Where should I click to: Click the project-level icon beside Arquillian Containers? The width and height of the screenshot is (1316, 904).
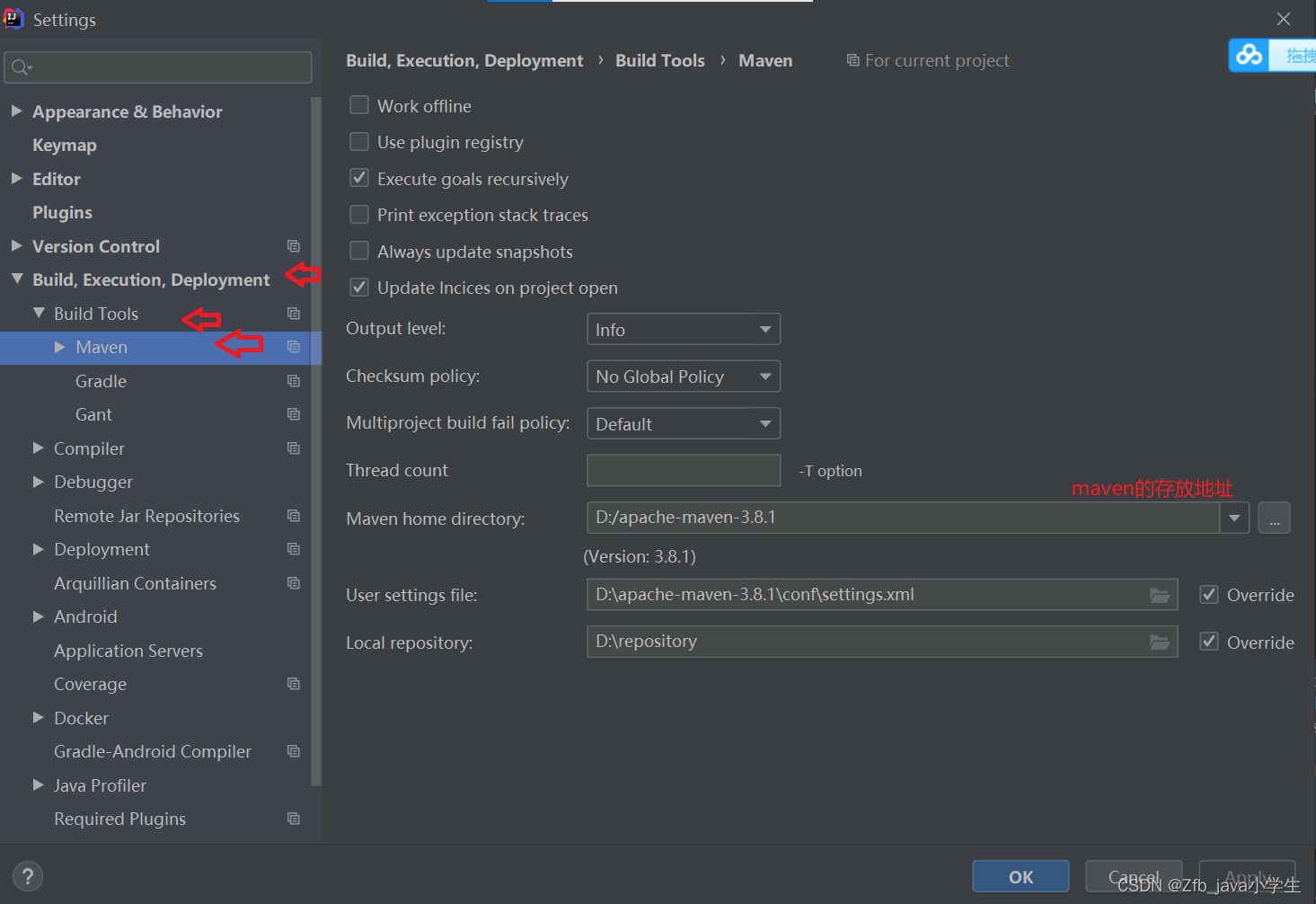(x=293, y=583)
